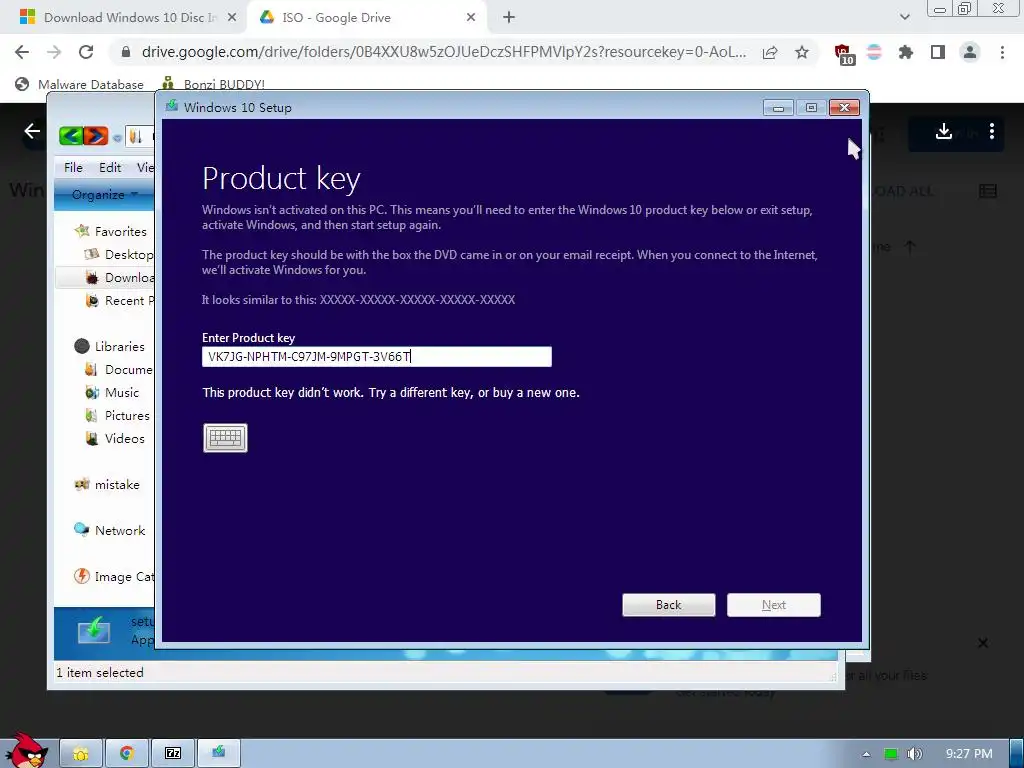Go Back in Windows 10 Setup
The image size is (1024, 768).
pyautogui.click(x=669, y=605)
